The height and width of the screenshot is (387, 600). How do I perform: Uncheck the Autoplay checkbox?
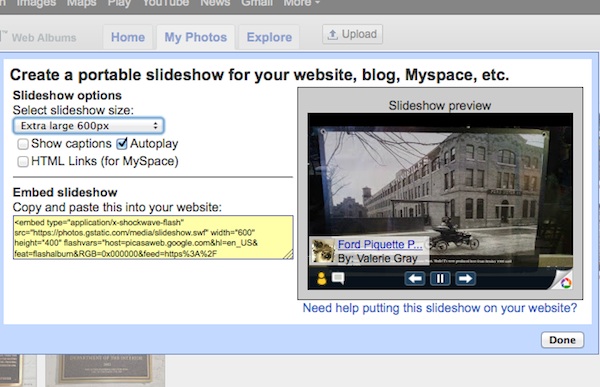(x=122, y=144)
